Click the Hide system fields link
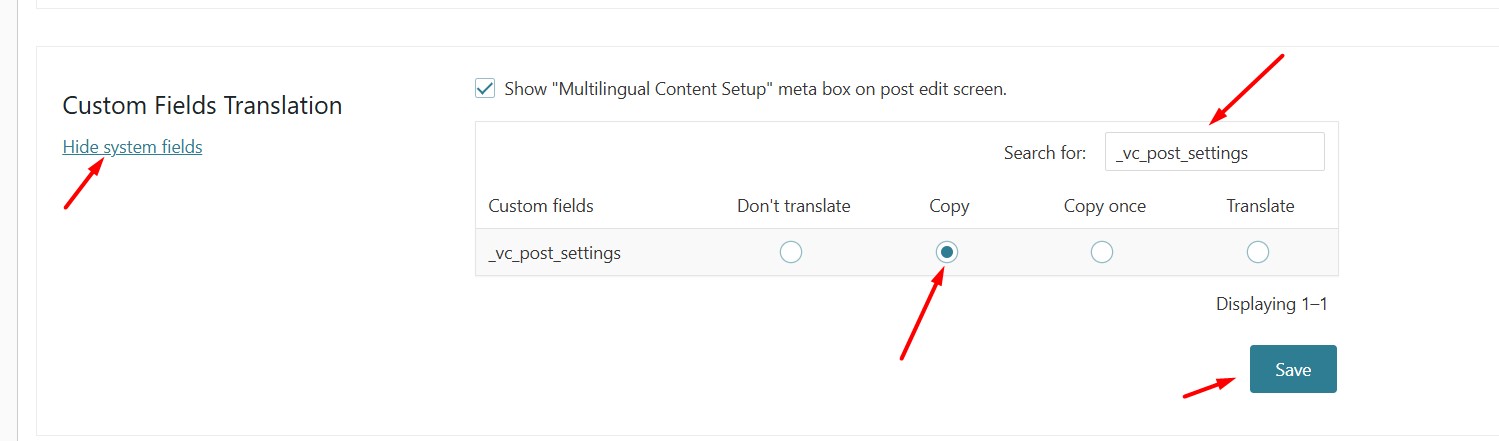Screen dimensions: 1499x441 (132, 147)
